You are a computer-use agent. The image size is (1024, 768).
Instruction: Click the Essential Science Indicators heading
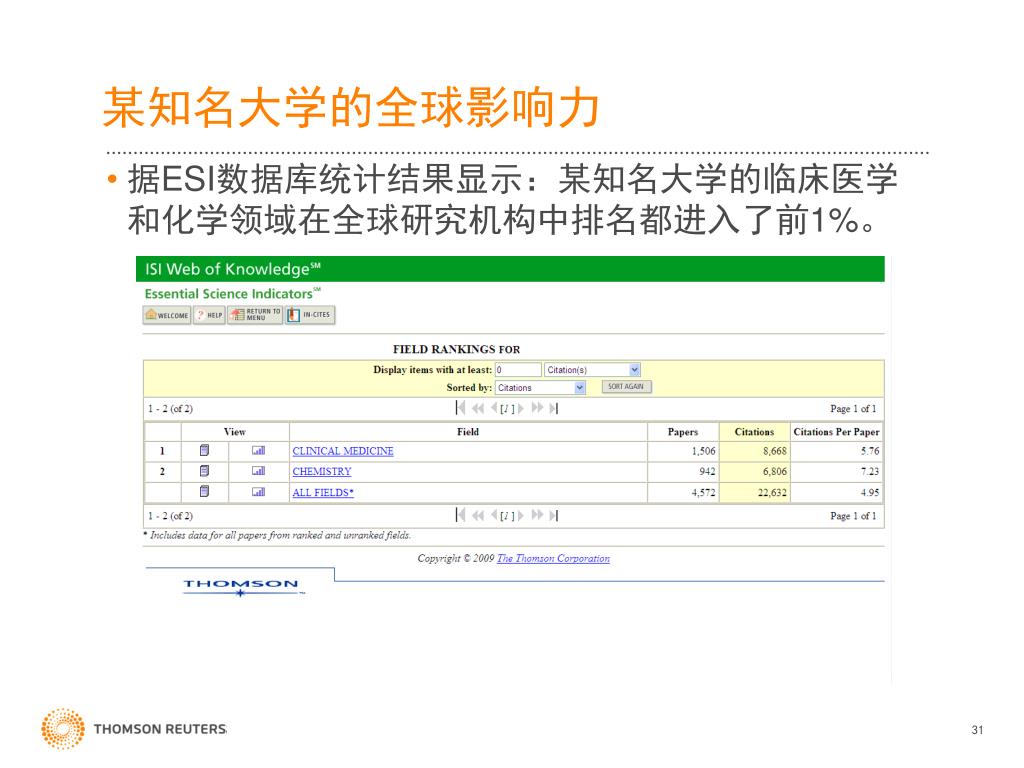(232, 293)
